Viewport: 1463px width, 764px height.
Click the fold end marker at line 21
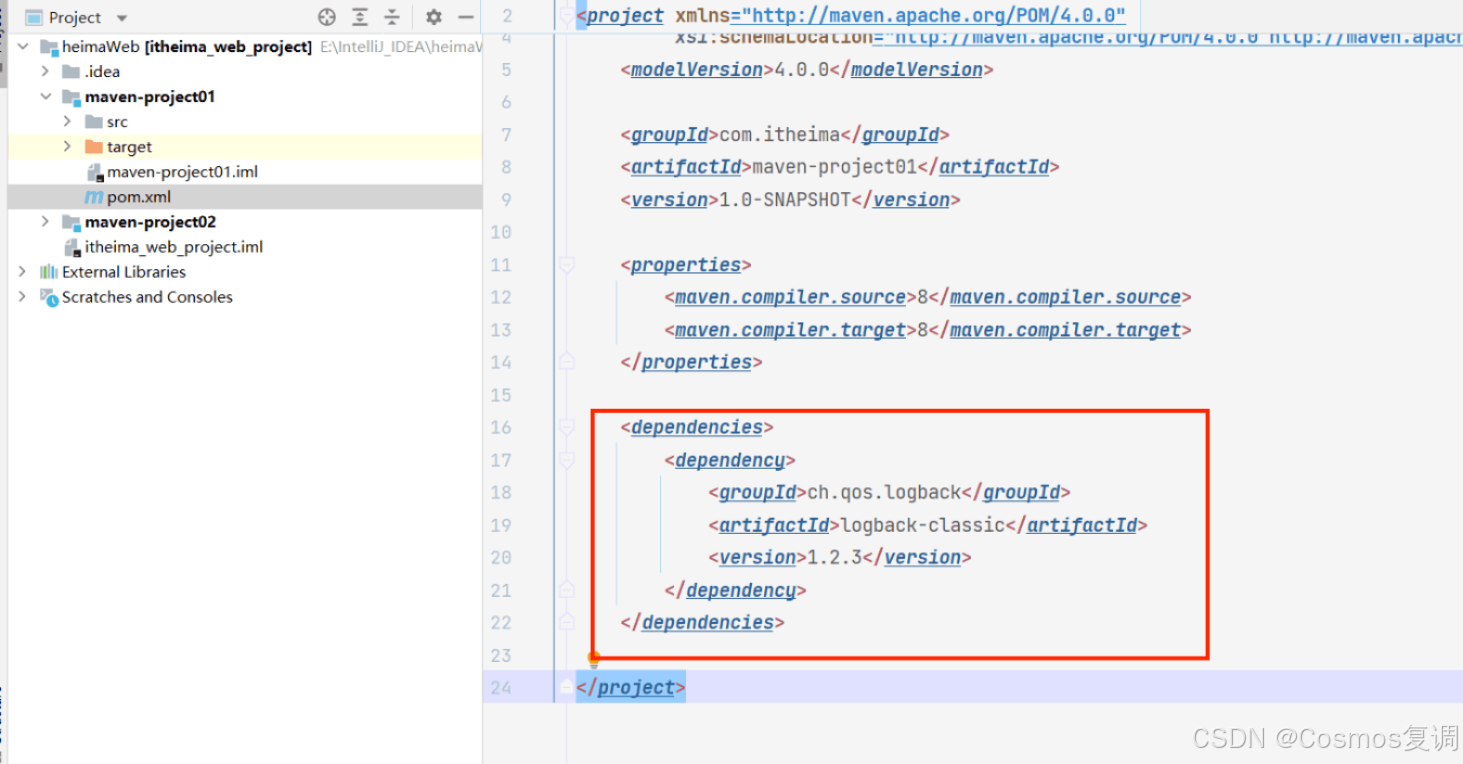click(x=567, y=590)
